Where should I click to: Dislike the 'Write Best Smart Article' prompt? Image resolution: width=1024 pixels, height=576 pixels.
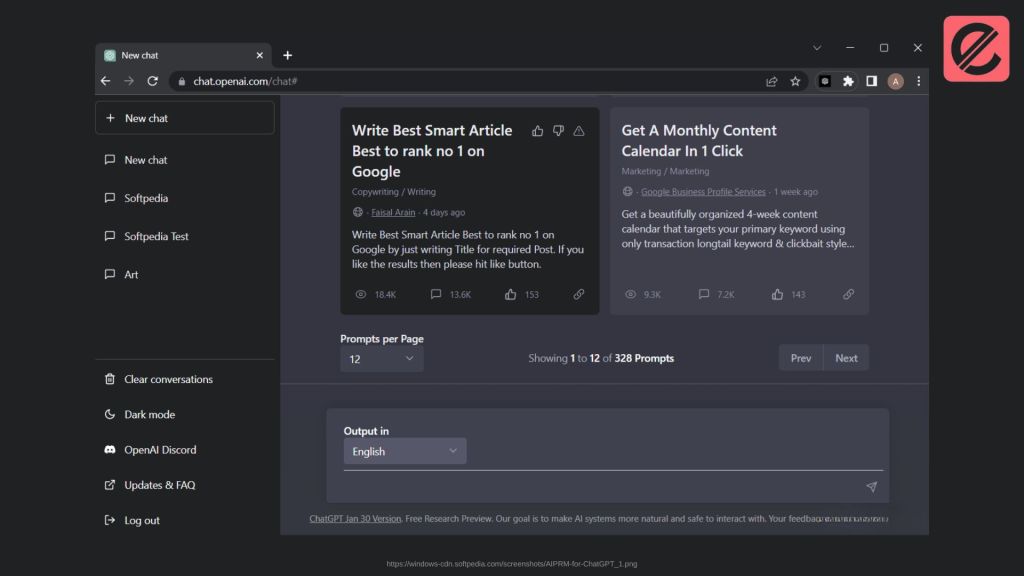tap(558, 131)
